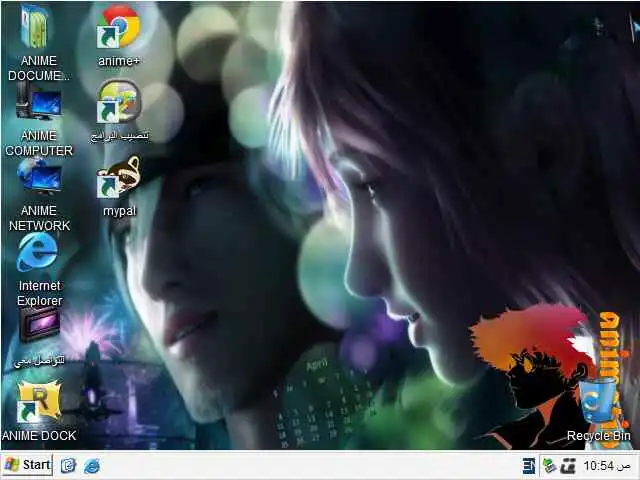Open the ANIME DOCUMENTS folder icon

pos(36,27)
